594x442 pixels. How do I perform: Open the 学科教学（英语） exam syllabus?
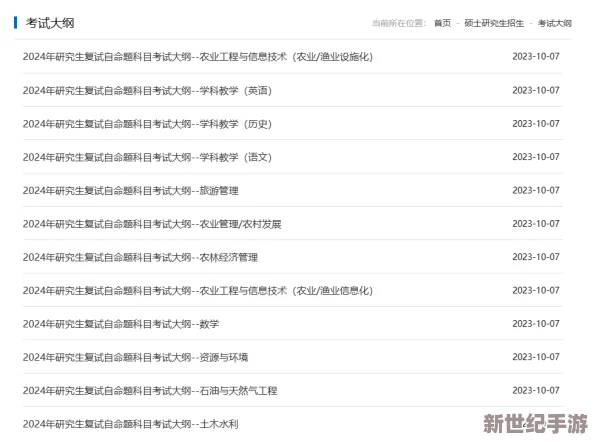click(x=147, y=91)
